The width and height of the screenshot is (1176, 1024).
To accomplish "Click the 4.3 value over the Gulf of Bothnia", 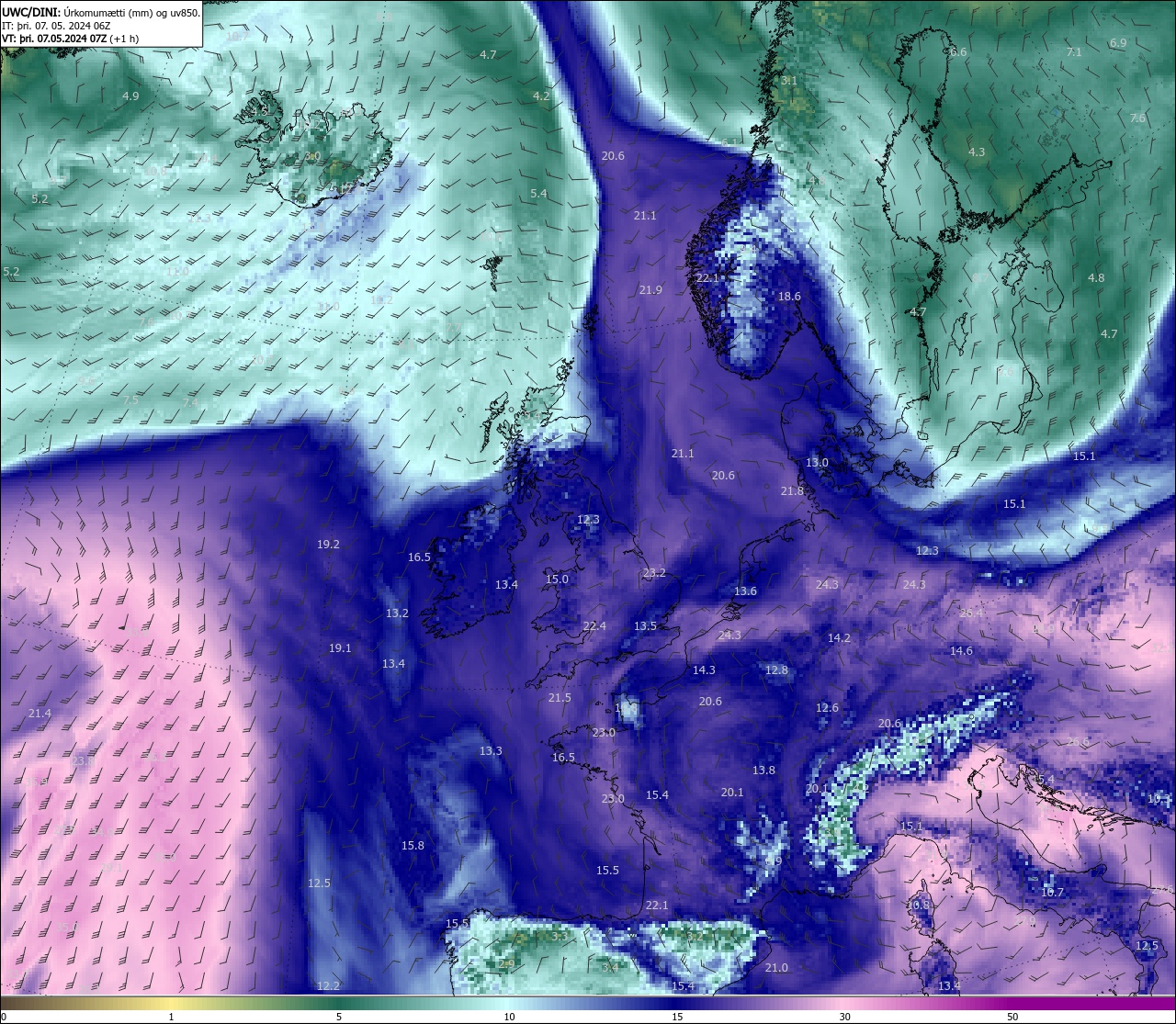I will (x=977, y=152).
